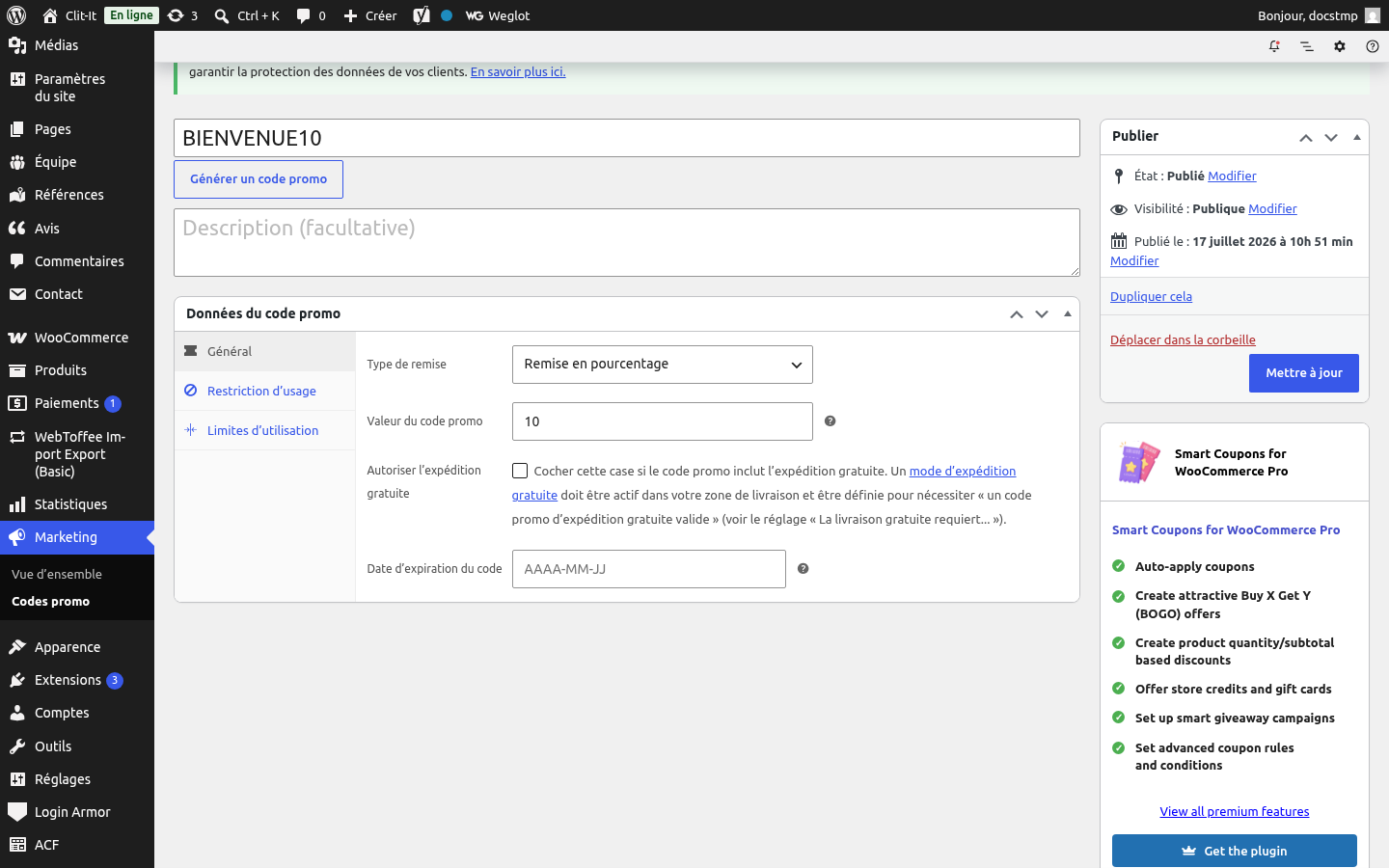Open Références in the sidebar

pyautogui.click(x=77, y=195)
